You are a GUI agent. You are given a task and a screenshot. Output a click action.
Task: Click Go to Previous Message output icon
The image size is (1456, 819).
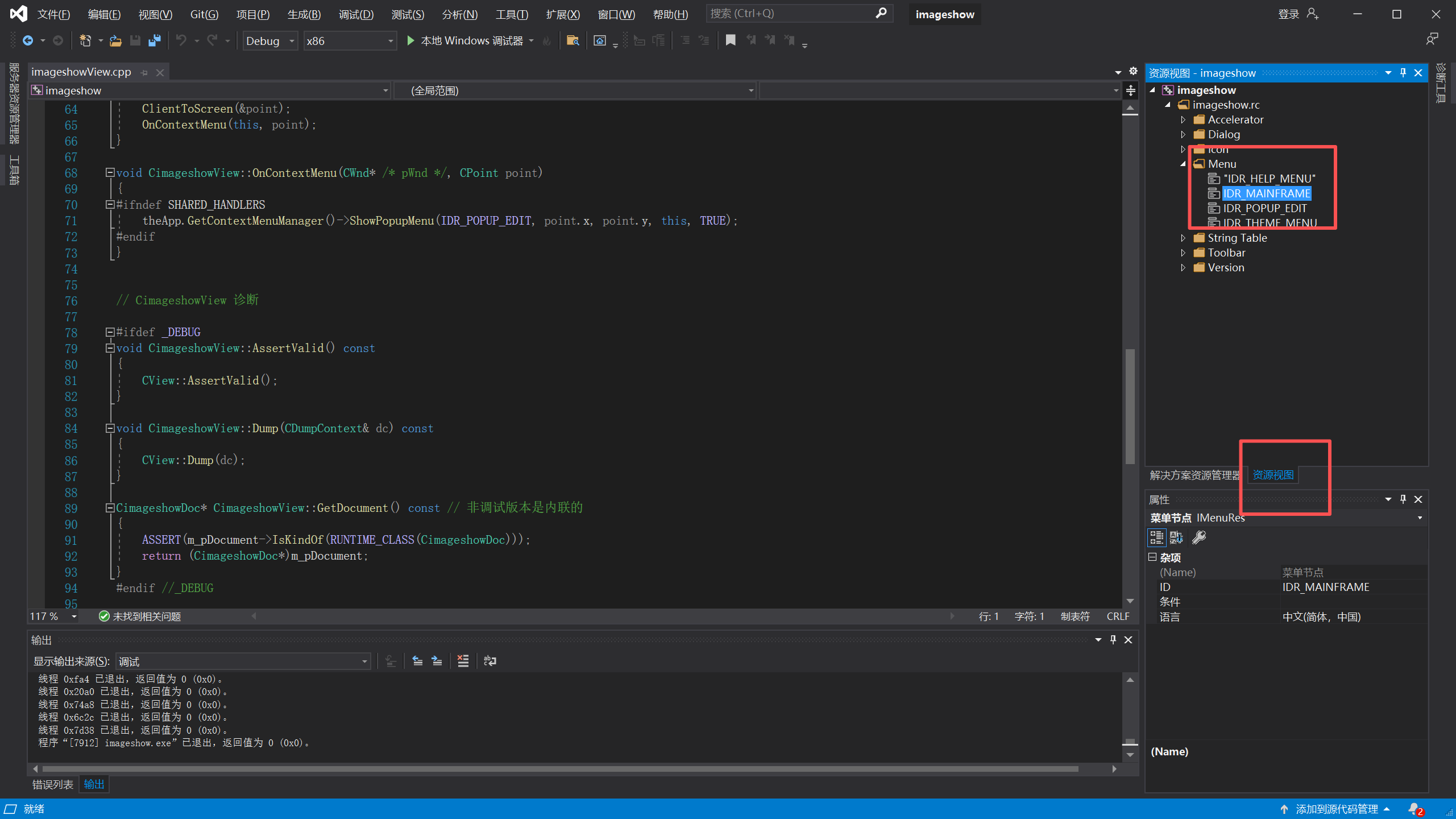point(417,661)
